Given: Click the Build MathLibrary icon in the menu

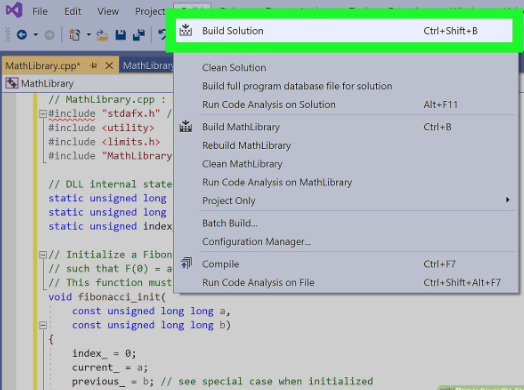Looking at the screenshot, I should pyautogui.click(x=185, y=127).
